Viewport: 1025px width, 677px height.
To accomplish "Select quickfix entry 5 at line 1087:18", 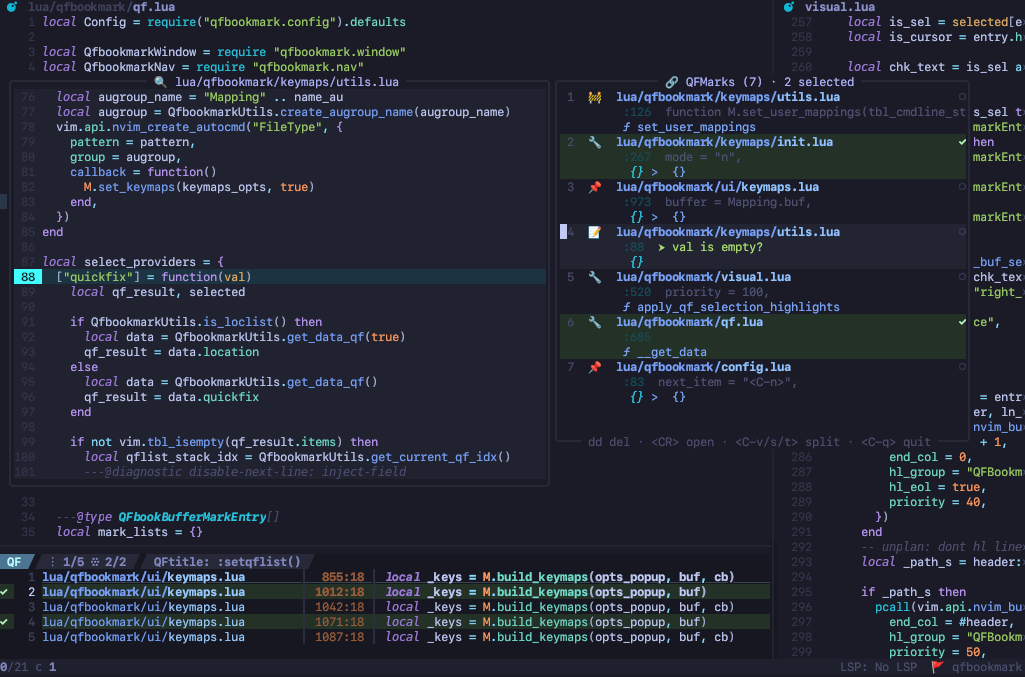I will click(x=385, y=637).
